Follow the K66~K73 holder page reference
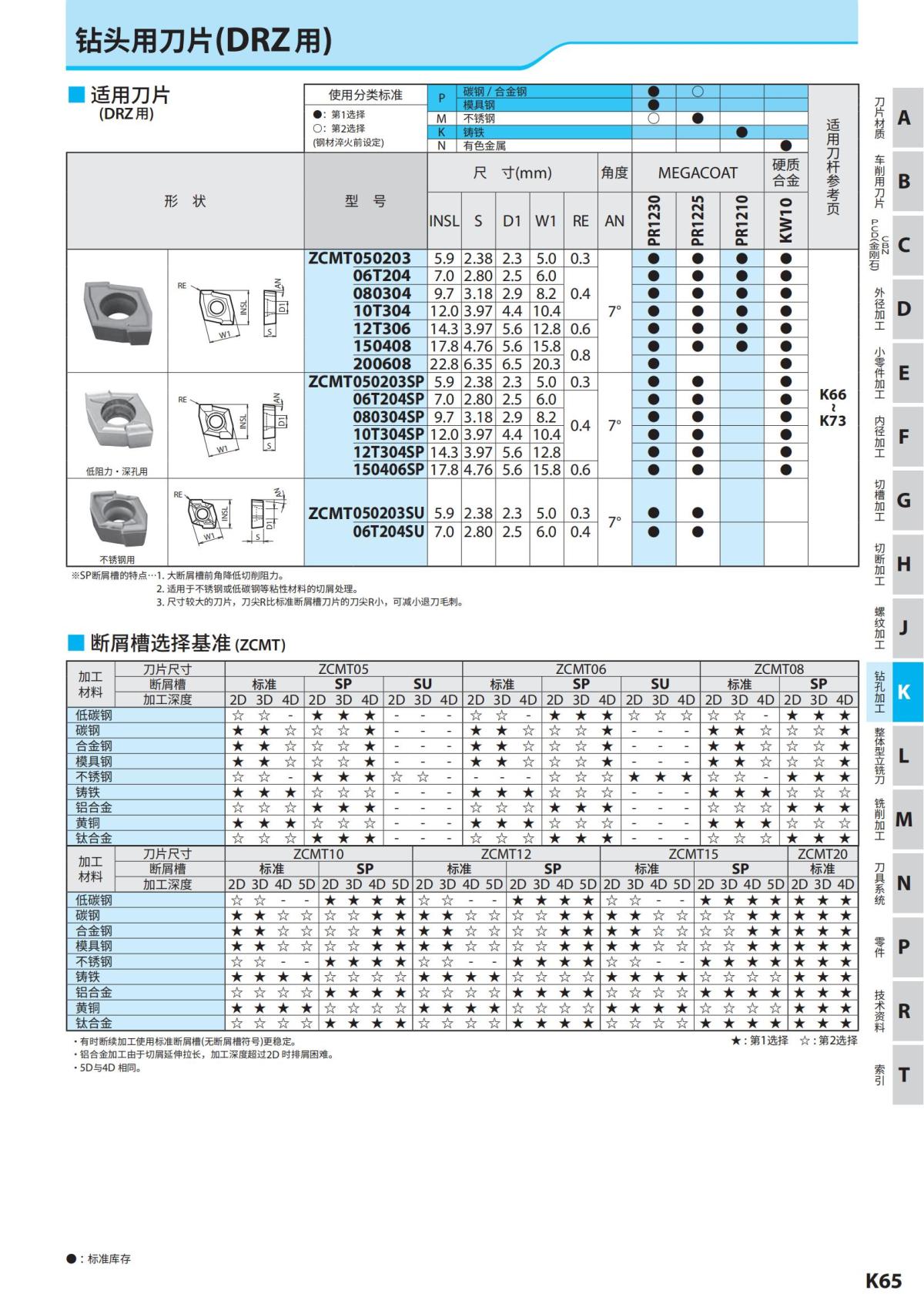The width and height of the screenshot is (924, 1307). tap(832, 407)
